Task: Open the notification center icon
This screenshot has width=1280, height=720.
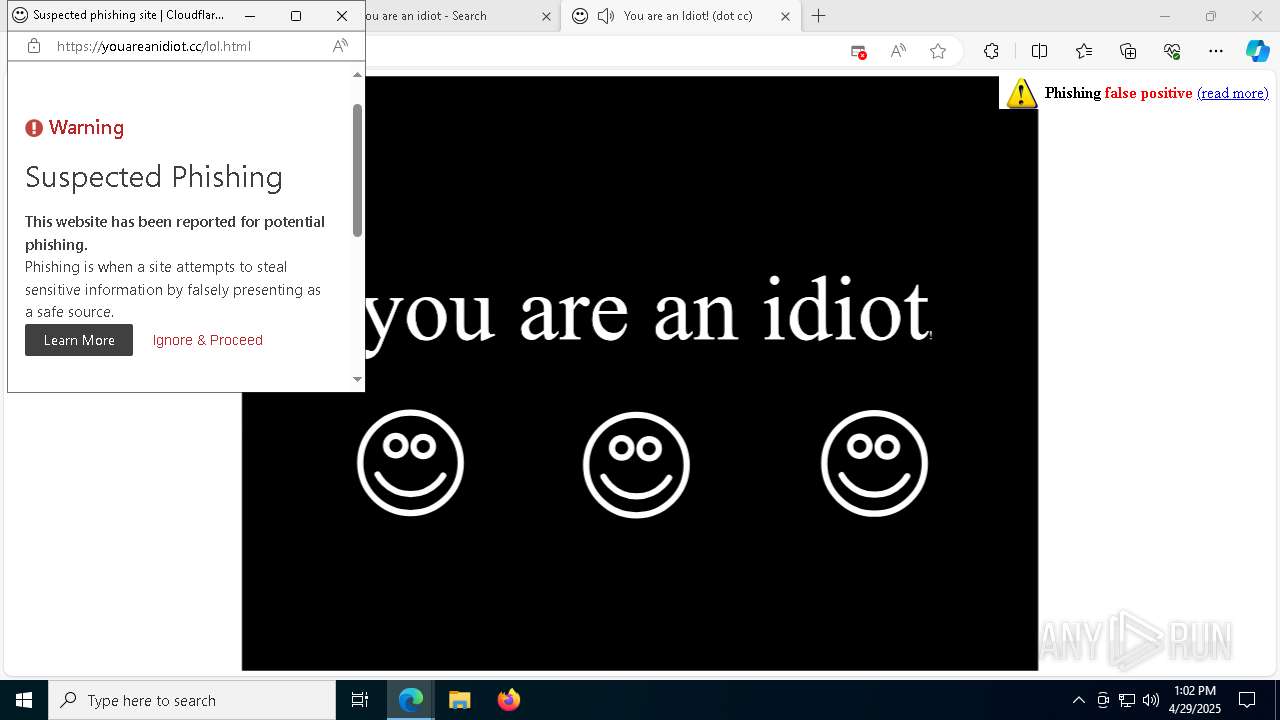Action: [x=1247, y=700]
